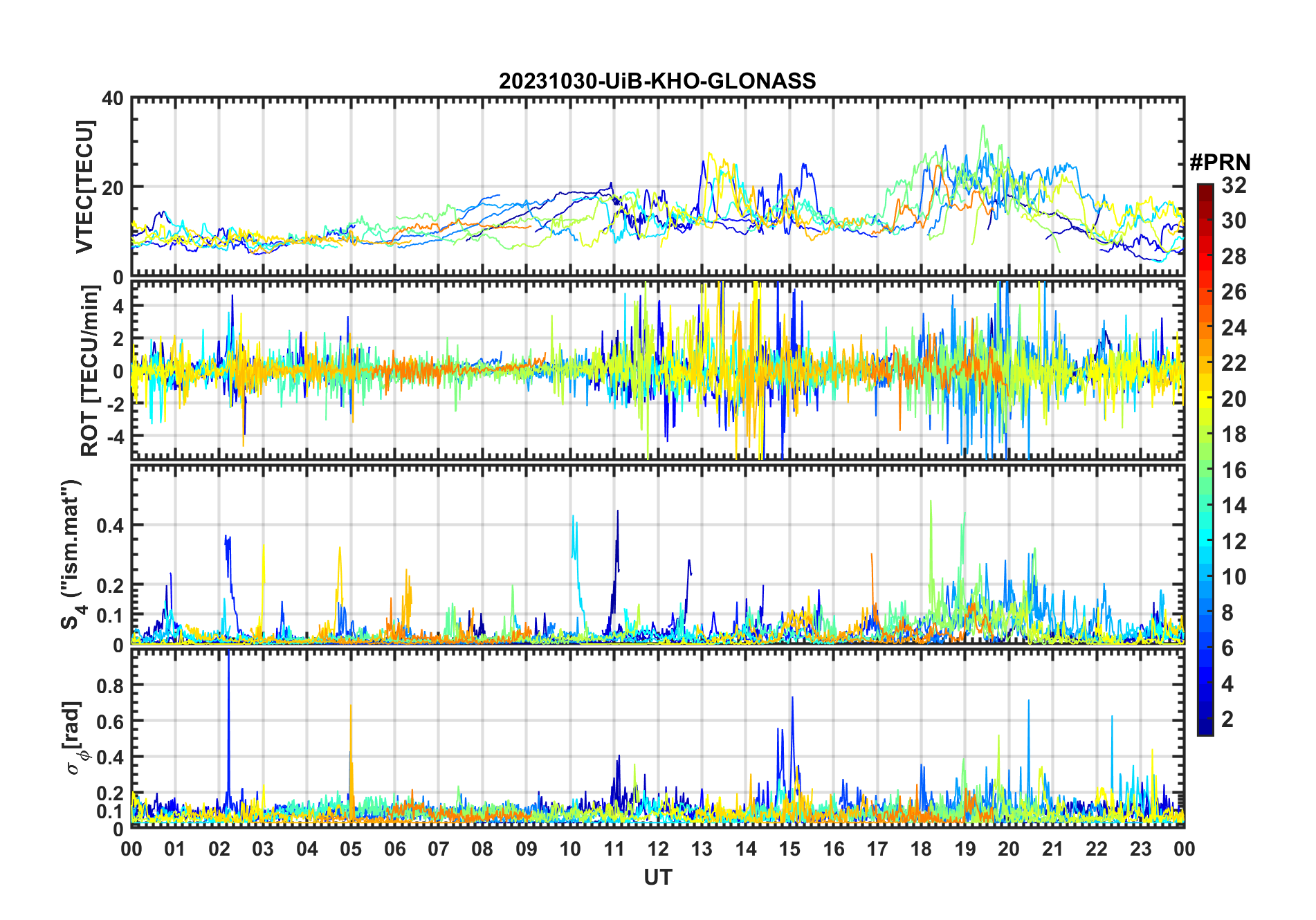The image size is (1316, 920).
Task: Select the ROT [TECU/min] y-axis label
Action: [89, 371]
